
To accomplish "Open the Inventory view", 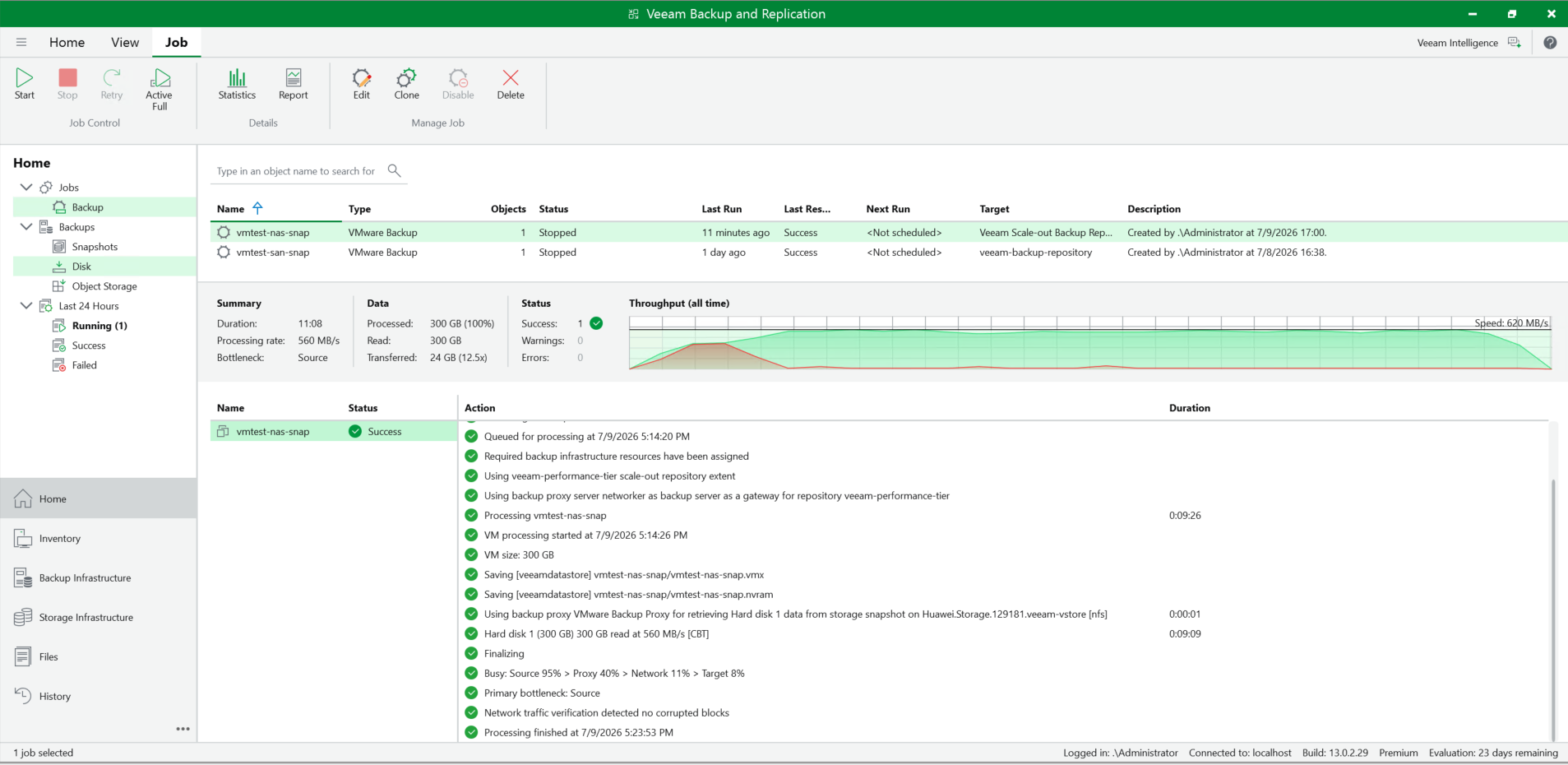I will (99, 538).
